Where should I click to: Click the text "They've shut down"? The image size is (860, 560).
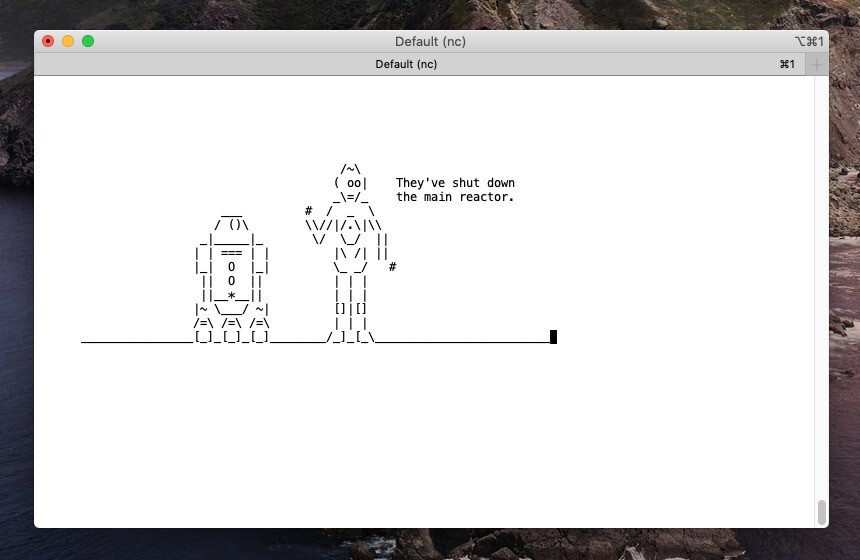click(455, 183)
